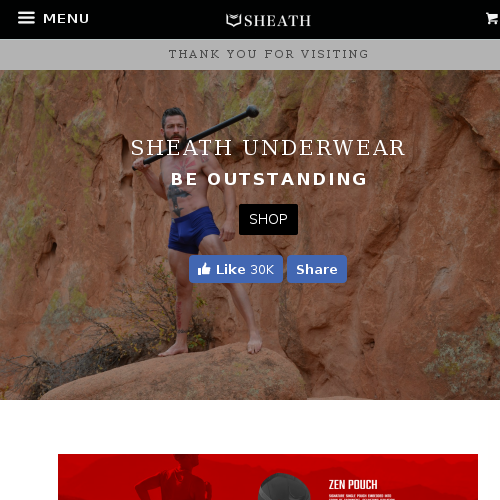Open the red Zen Pouch promo banner

[268, 477]
